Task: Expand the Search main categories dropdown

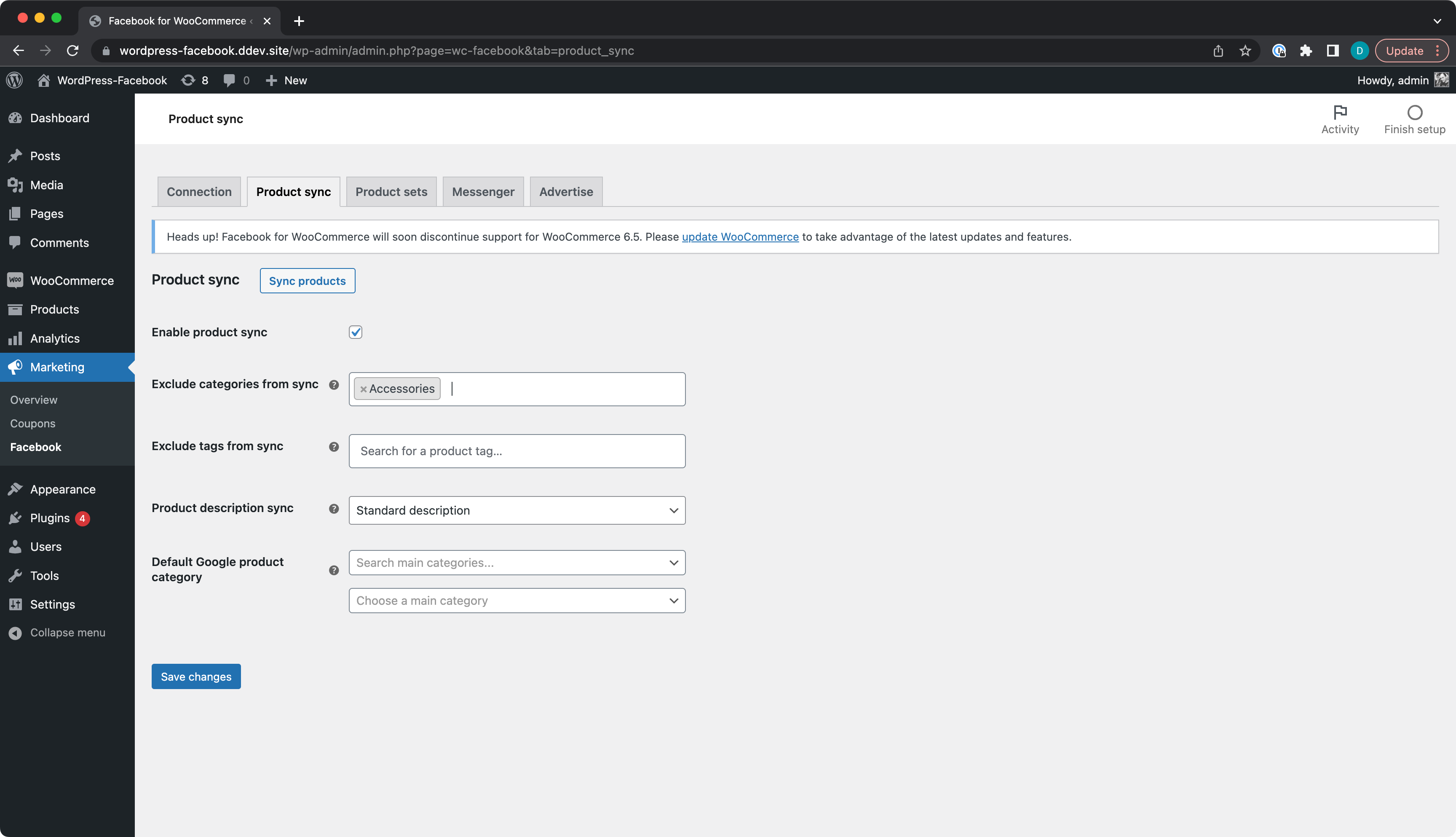Action: (517, 562)
